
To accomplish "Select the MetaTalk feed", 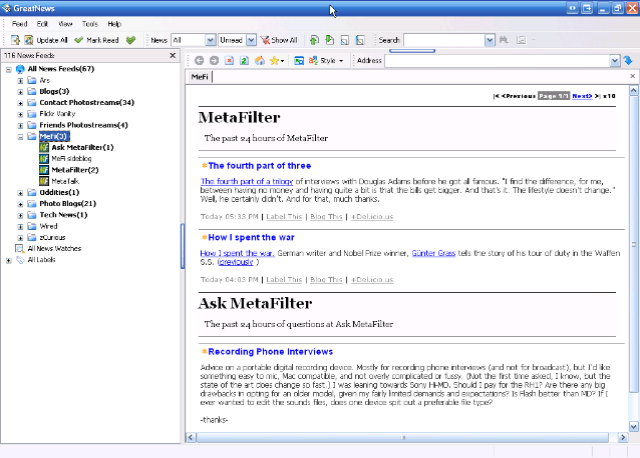I will click(x=65, y=181).
